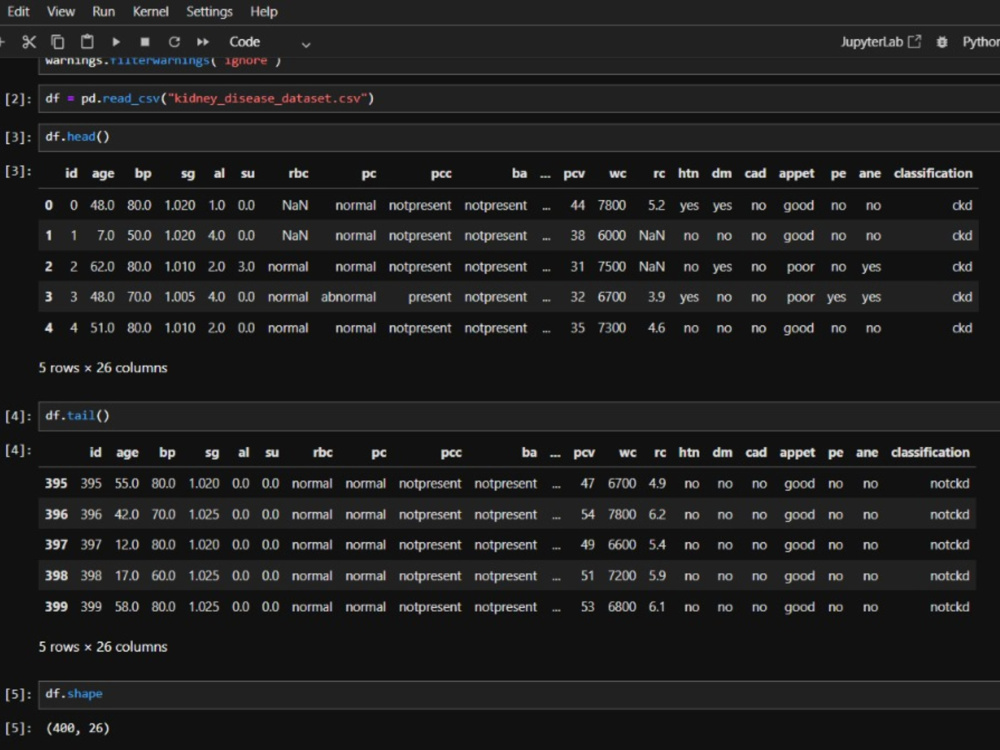1000x750 pixels.
Task: Click the Python kernel name
Action: [x=981, y=42]
